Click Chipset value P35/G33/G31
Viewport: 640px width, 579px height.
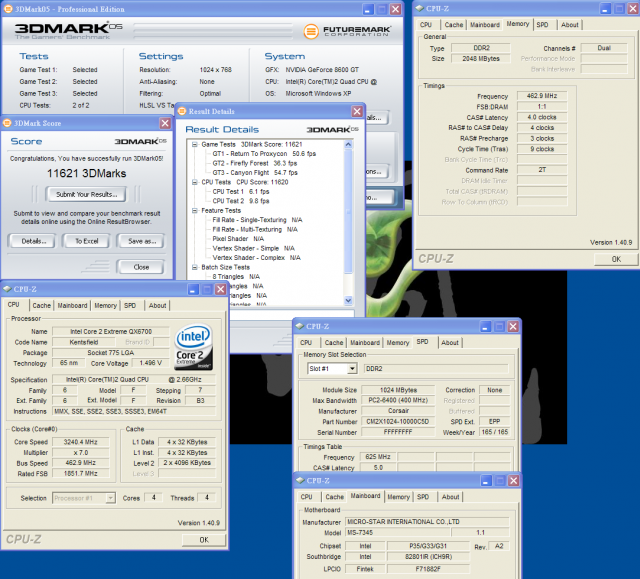point(428,546)
